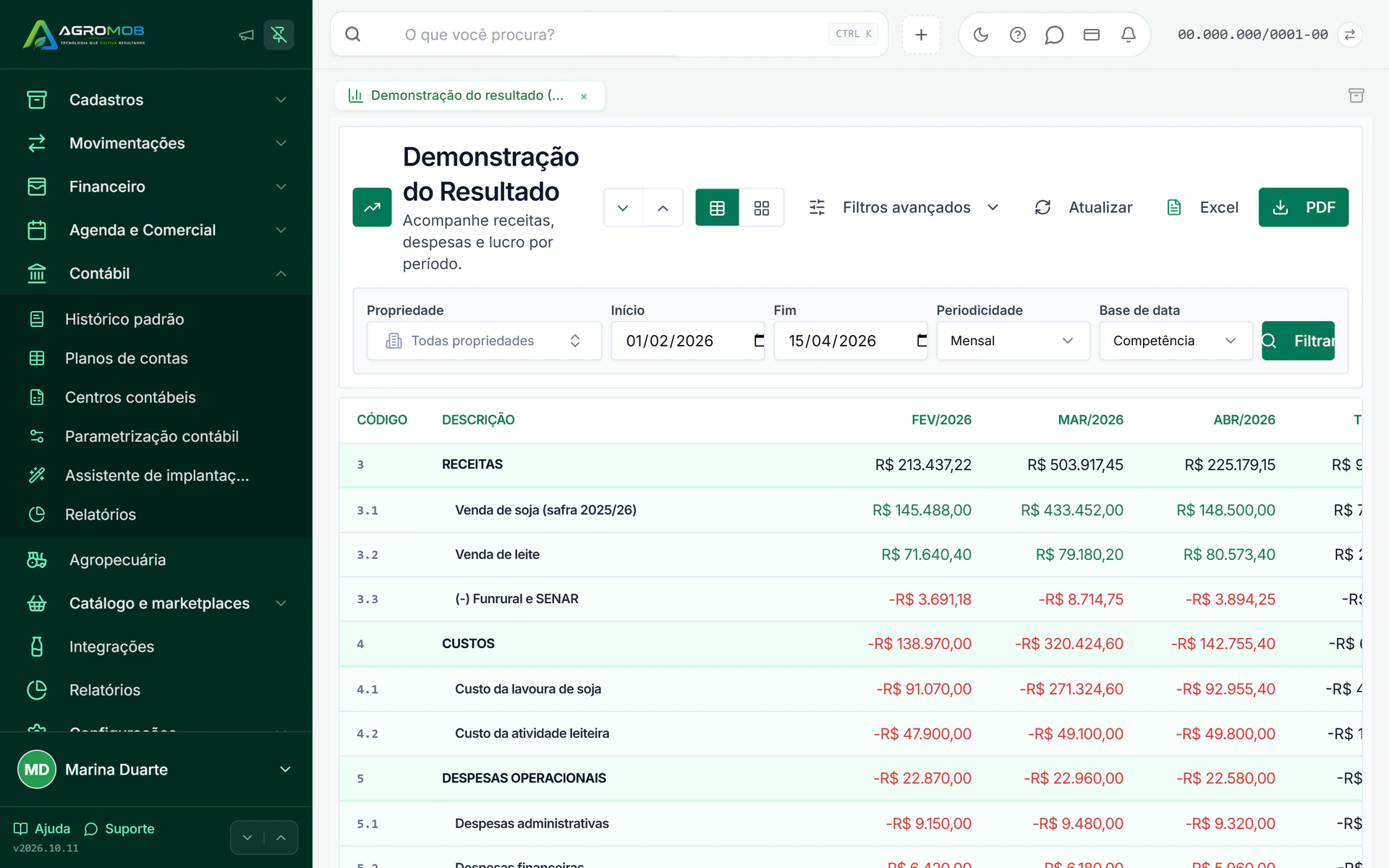Expand the Movimentações menu
Image resolution: width=1389 pixels, height=868 pixels.
[x=156, y=143]
